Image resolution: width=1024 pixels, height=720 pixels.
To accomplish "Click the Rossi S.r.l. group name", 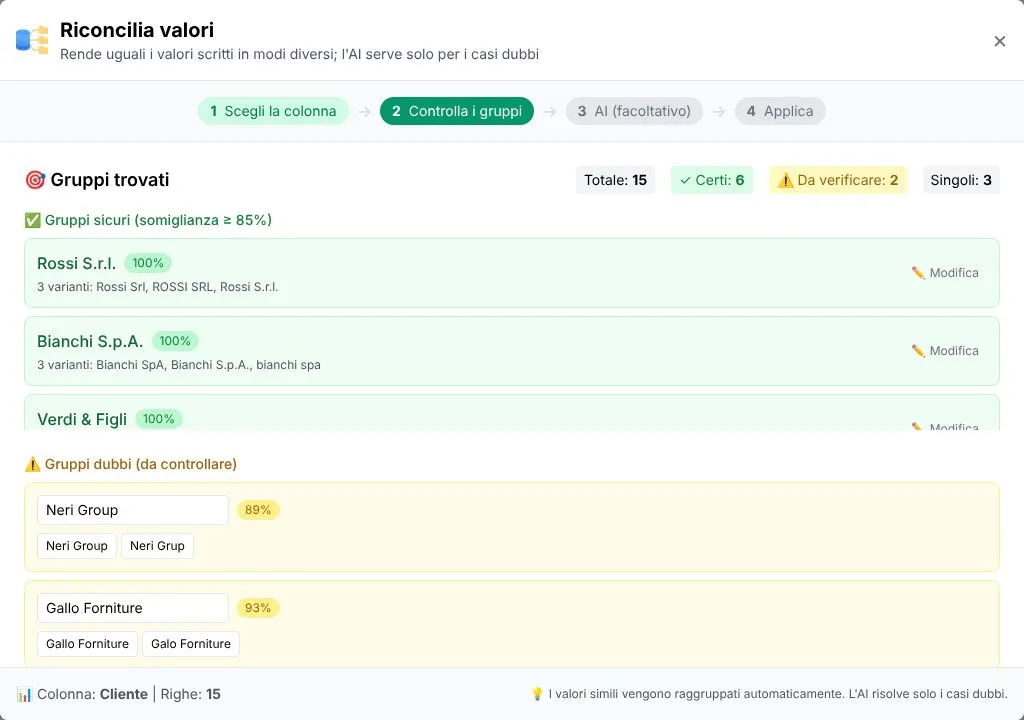I will [x=76, y=263].
